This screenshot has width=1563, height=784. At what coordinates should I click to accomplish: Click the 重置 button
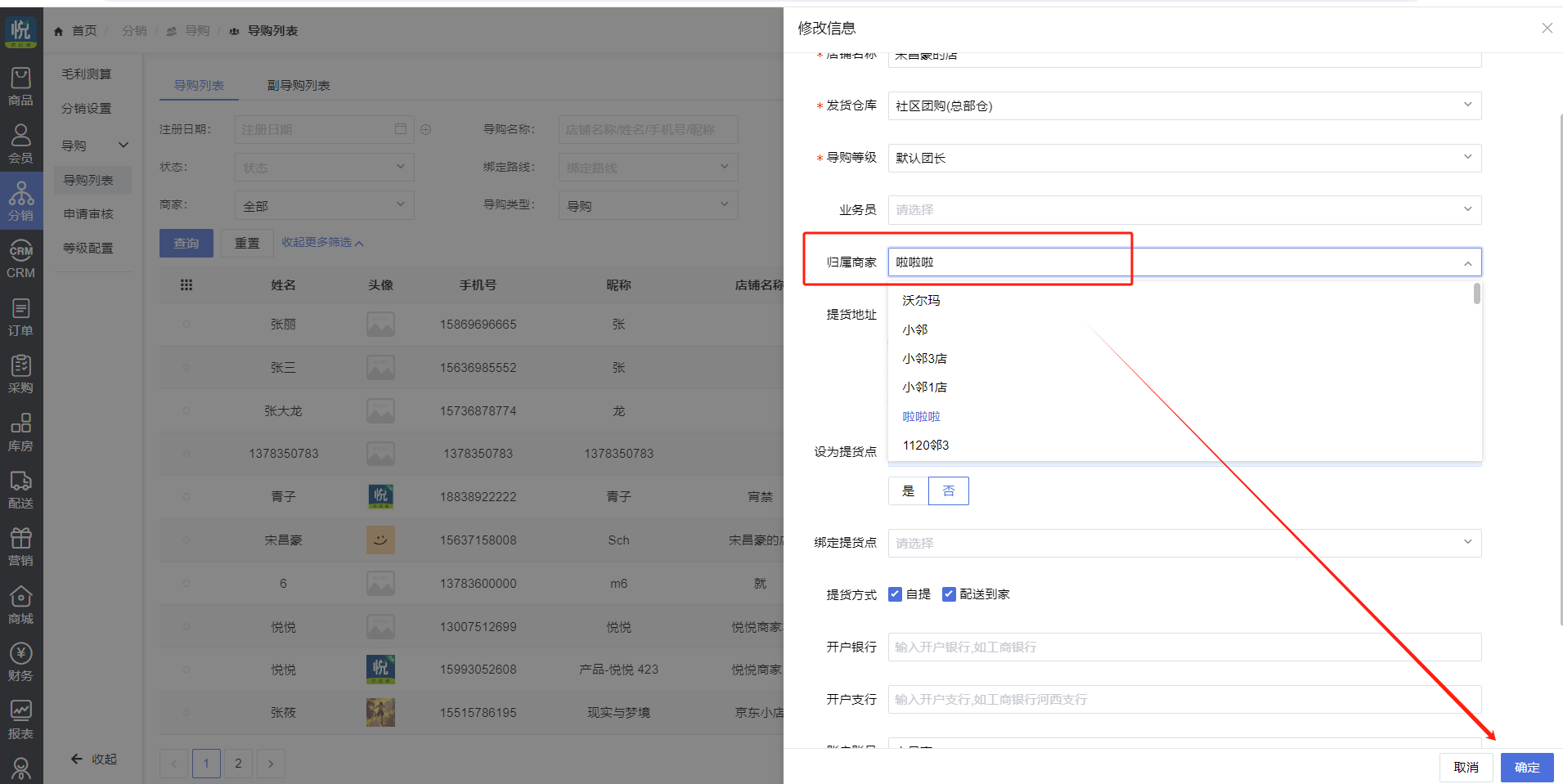(247, 243)
